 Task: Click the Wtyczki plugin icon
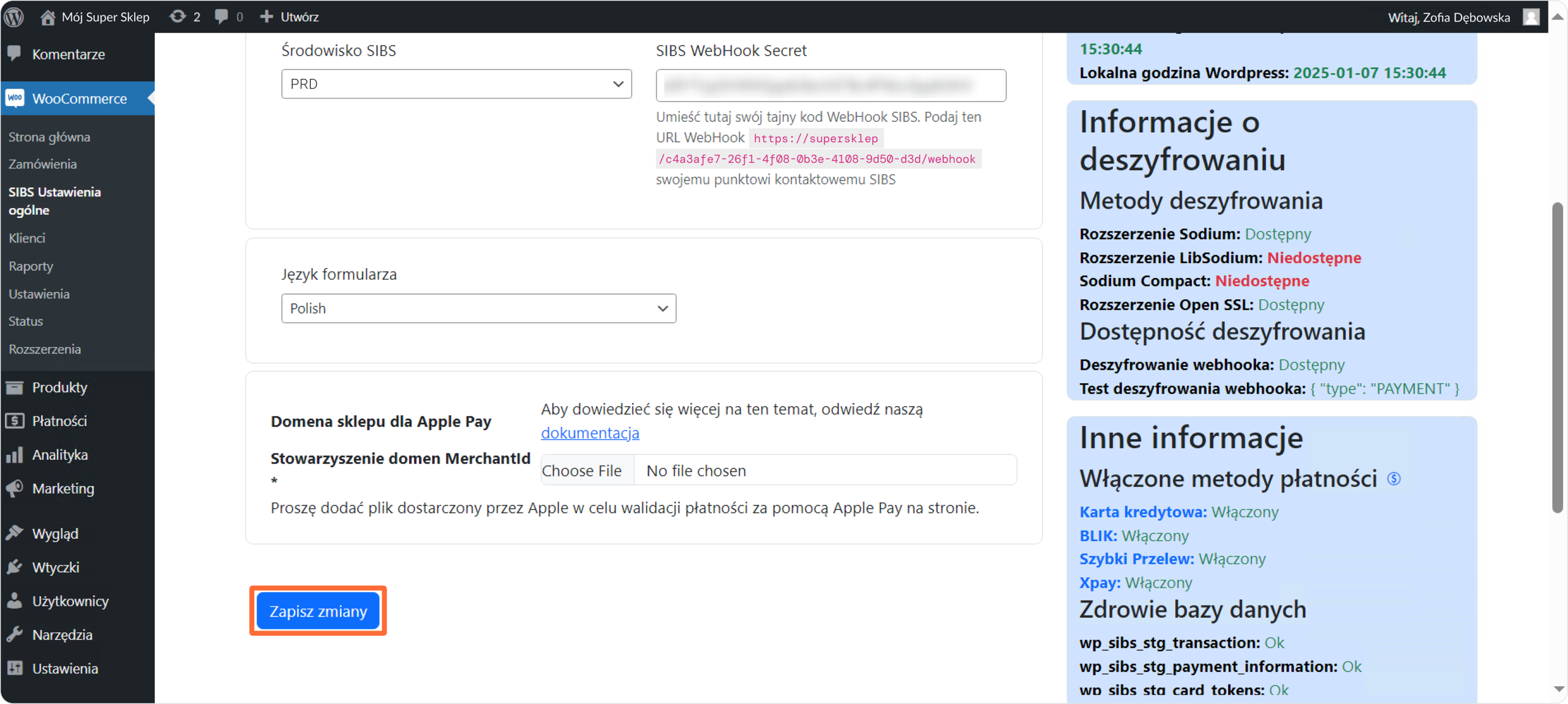15,567
